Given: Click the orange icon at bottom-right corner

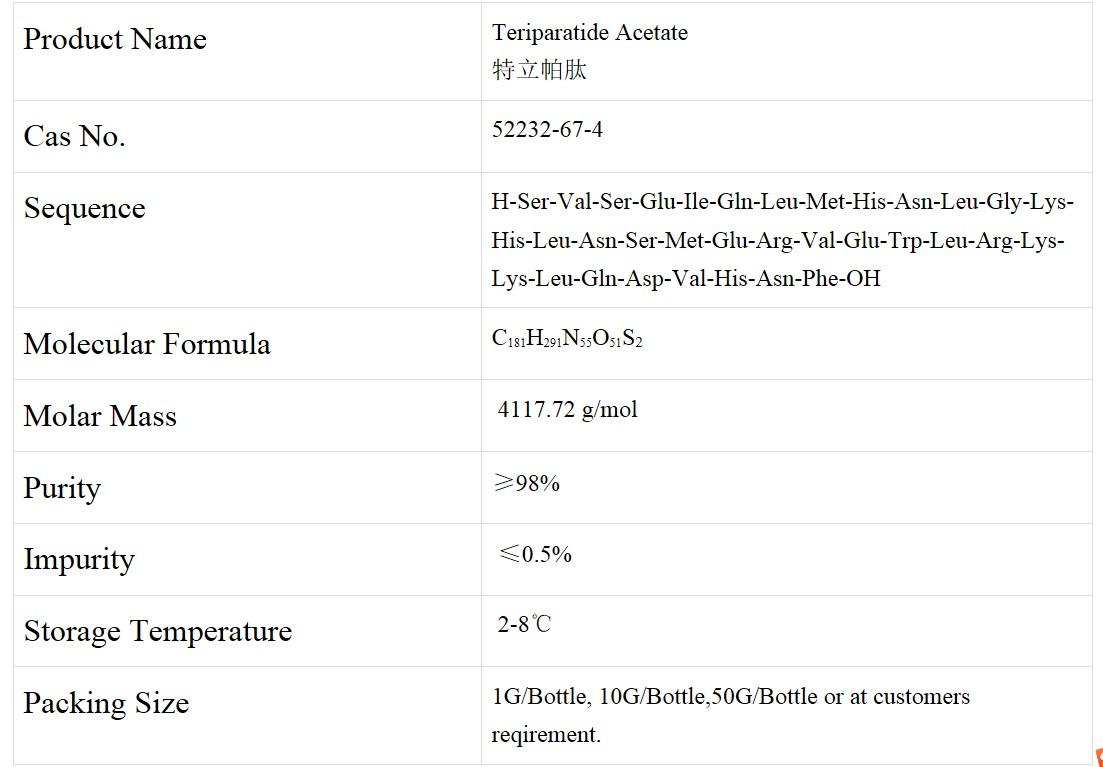Looking at the screenshot, I should 1098,757.
